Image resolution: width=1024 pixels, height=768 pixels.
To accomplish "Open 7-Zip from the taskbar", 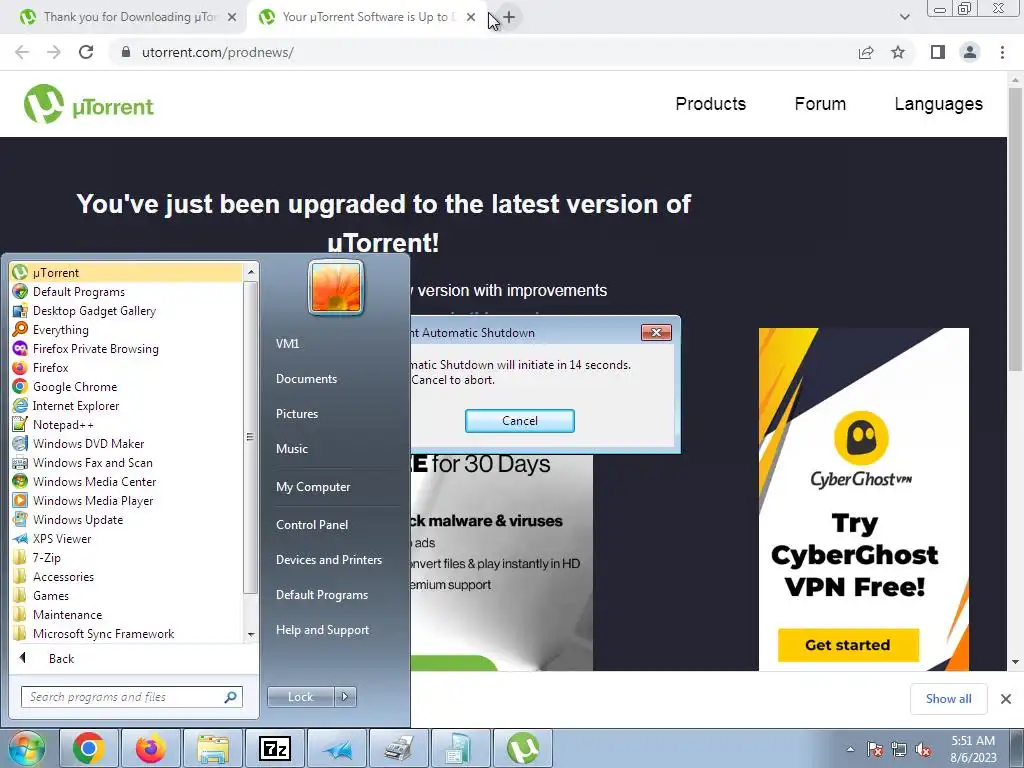I will 274,748.
